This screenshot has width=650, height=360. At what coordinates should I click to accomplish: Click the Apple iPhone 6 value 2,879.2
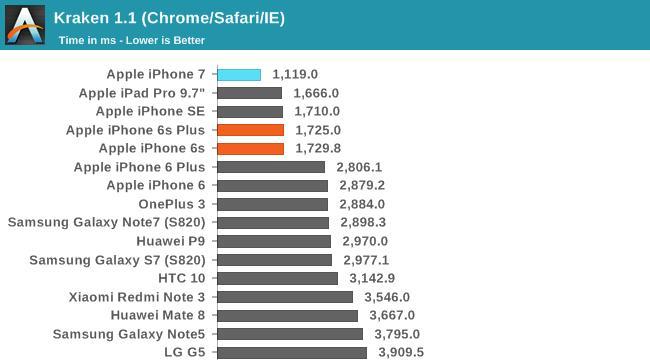pos(362,185)
